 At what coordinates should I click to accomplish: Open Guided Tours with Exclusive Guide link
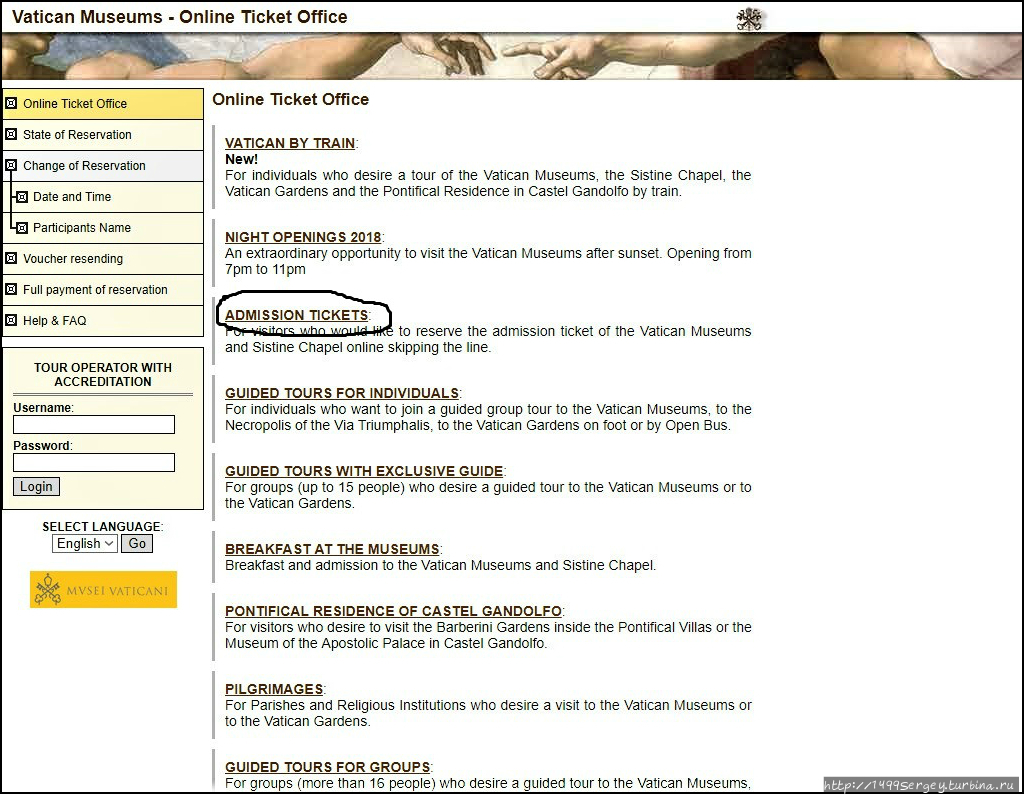tap(364, 471)
